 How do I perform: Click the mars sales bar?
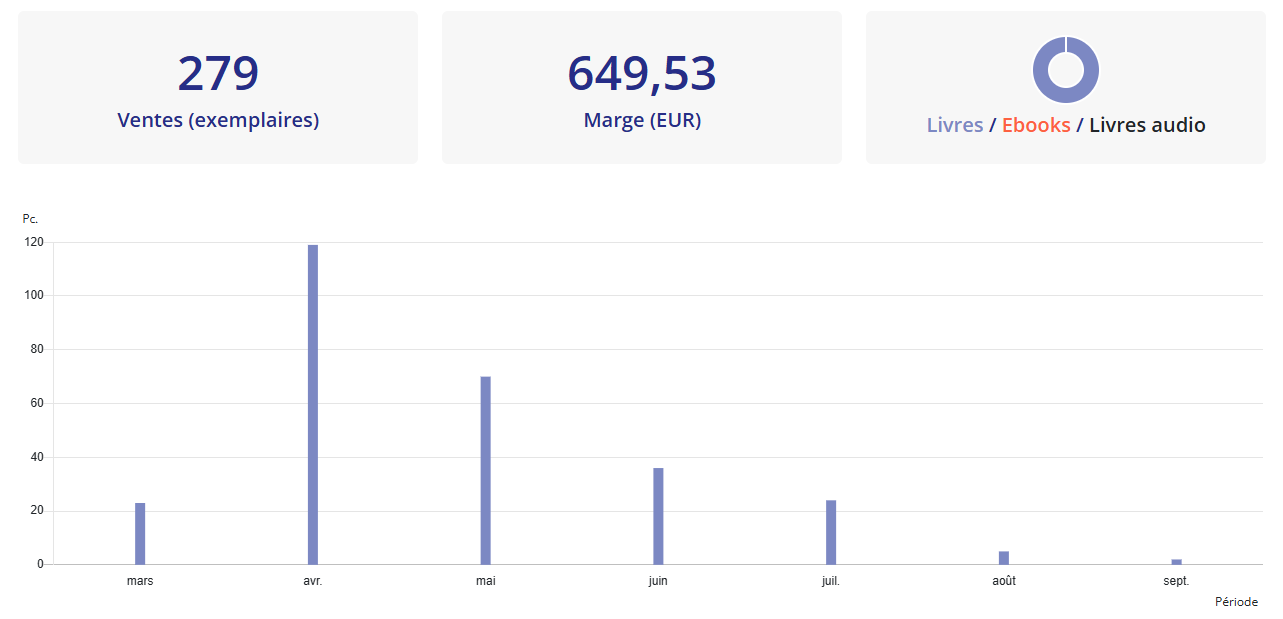coord(140,534)
